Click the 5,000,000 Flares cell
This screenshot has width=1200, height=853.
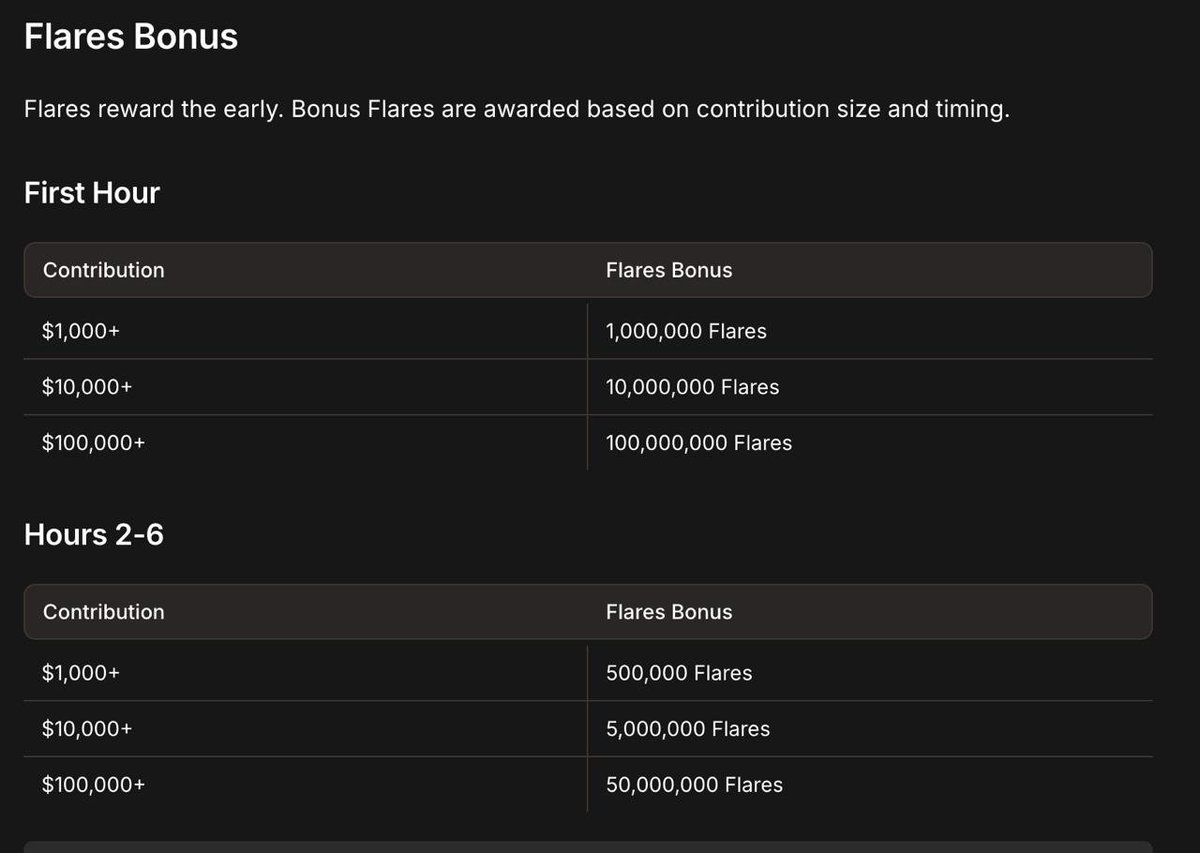(x=688, y=729)
